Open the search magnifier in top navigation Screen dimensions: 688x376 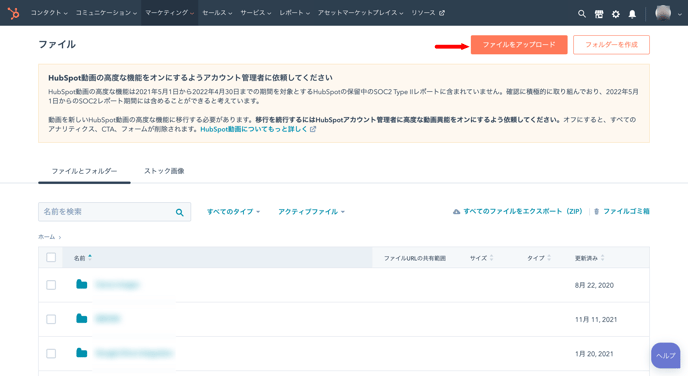[x=581, y=14]
